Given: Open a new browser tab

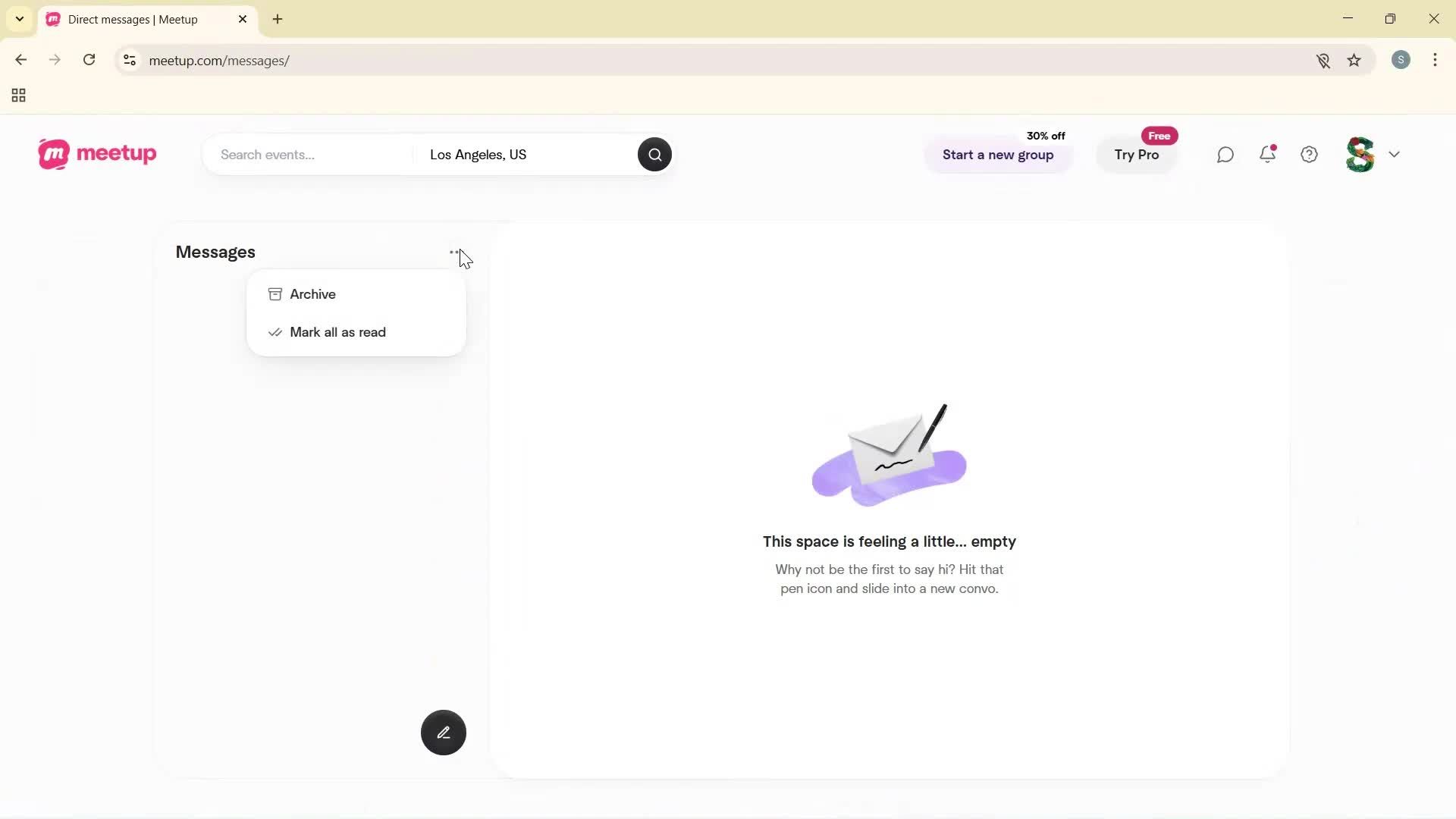Looking at the screenshot, I should point(277,19).
